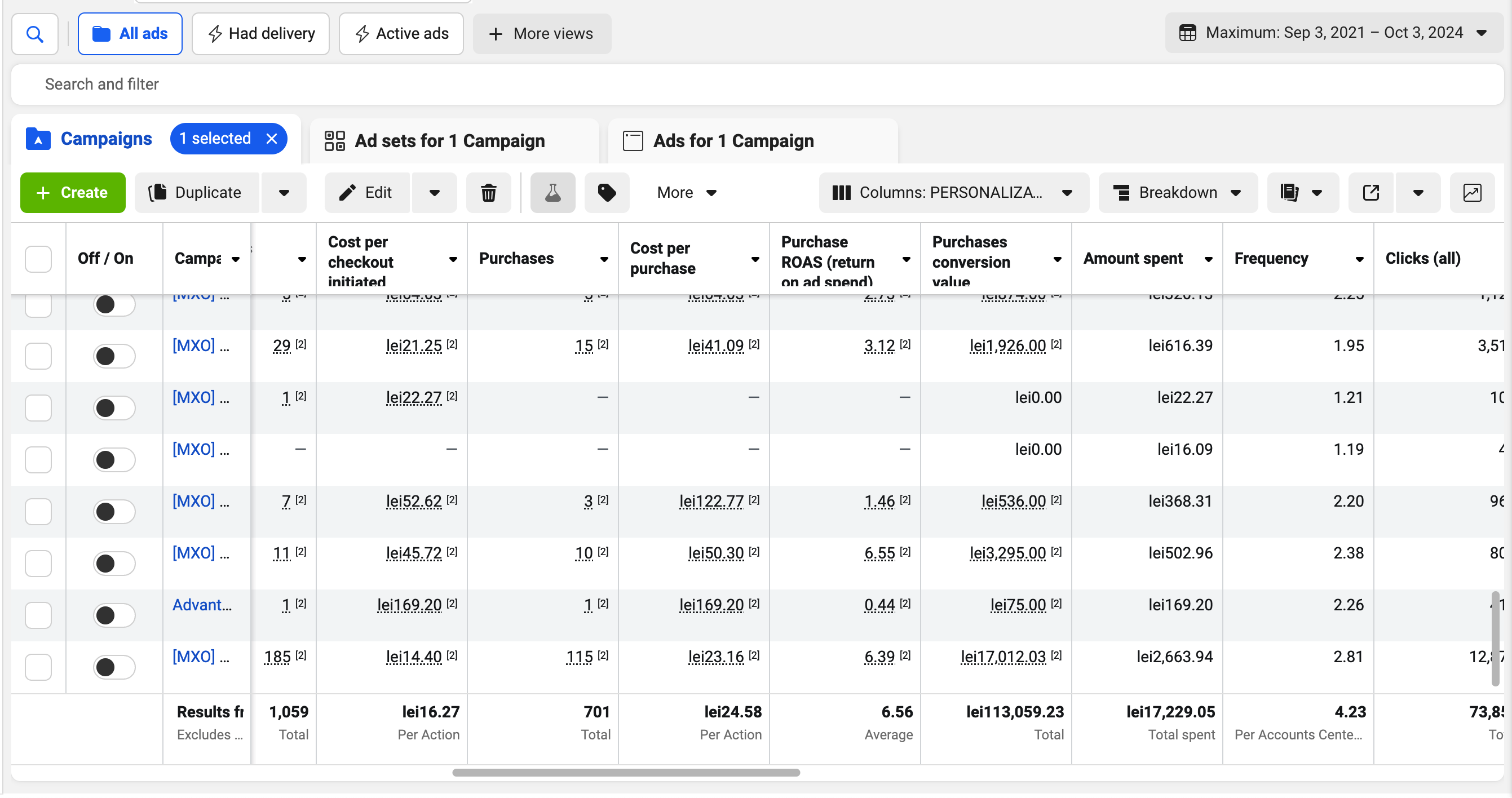1512x798 pixels.
Task: Click the horizontal scrollbar under table
Action: pos(626,772)
